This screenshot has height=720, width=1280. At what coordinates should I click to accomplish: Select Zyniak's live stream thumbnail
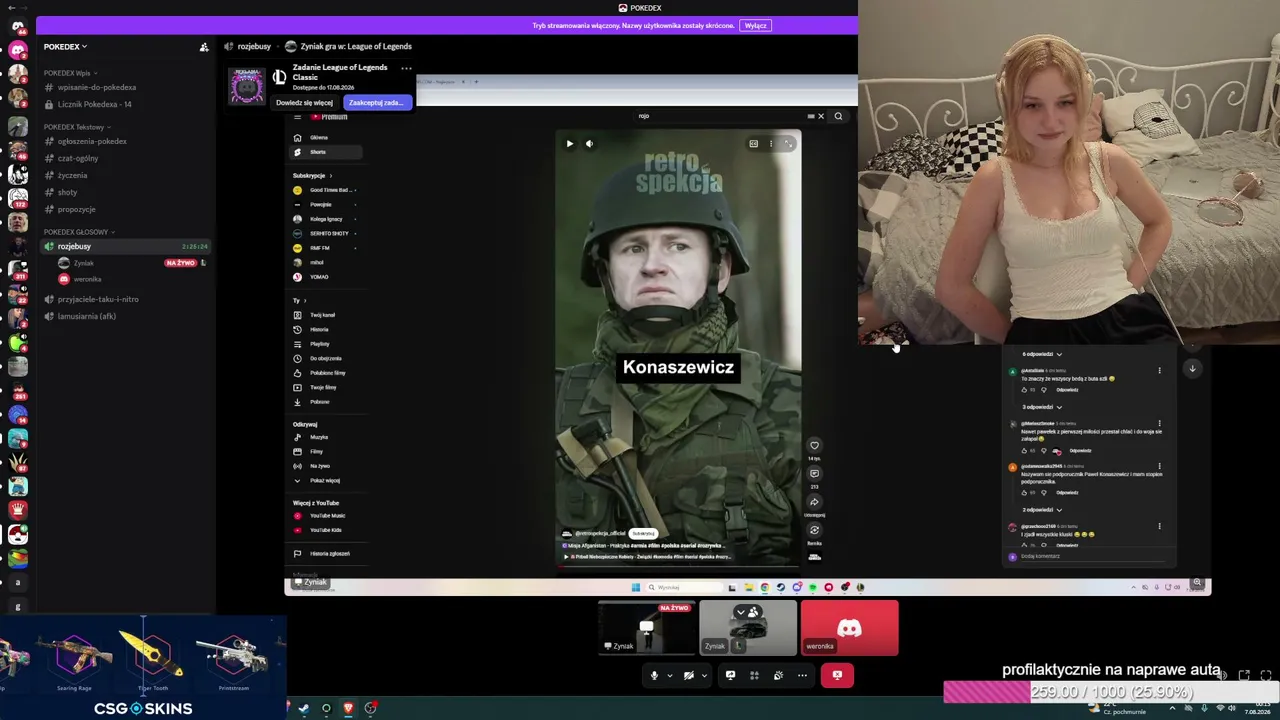tap(647, 628)
